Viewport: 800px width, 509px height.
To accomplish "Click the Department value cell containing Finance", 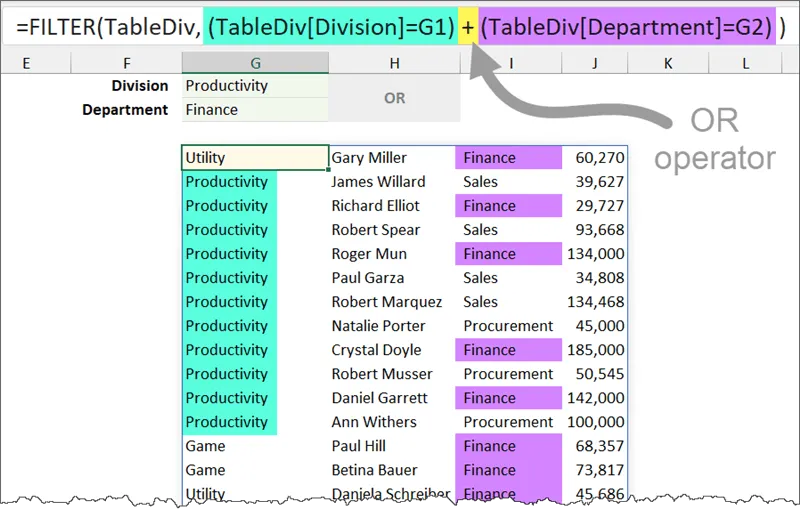I will point(255,110).
